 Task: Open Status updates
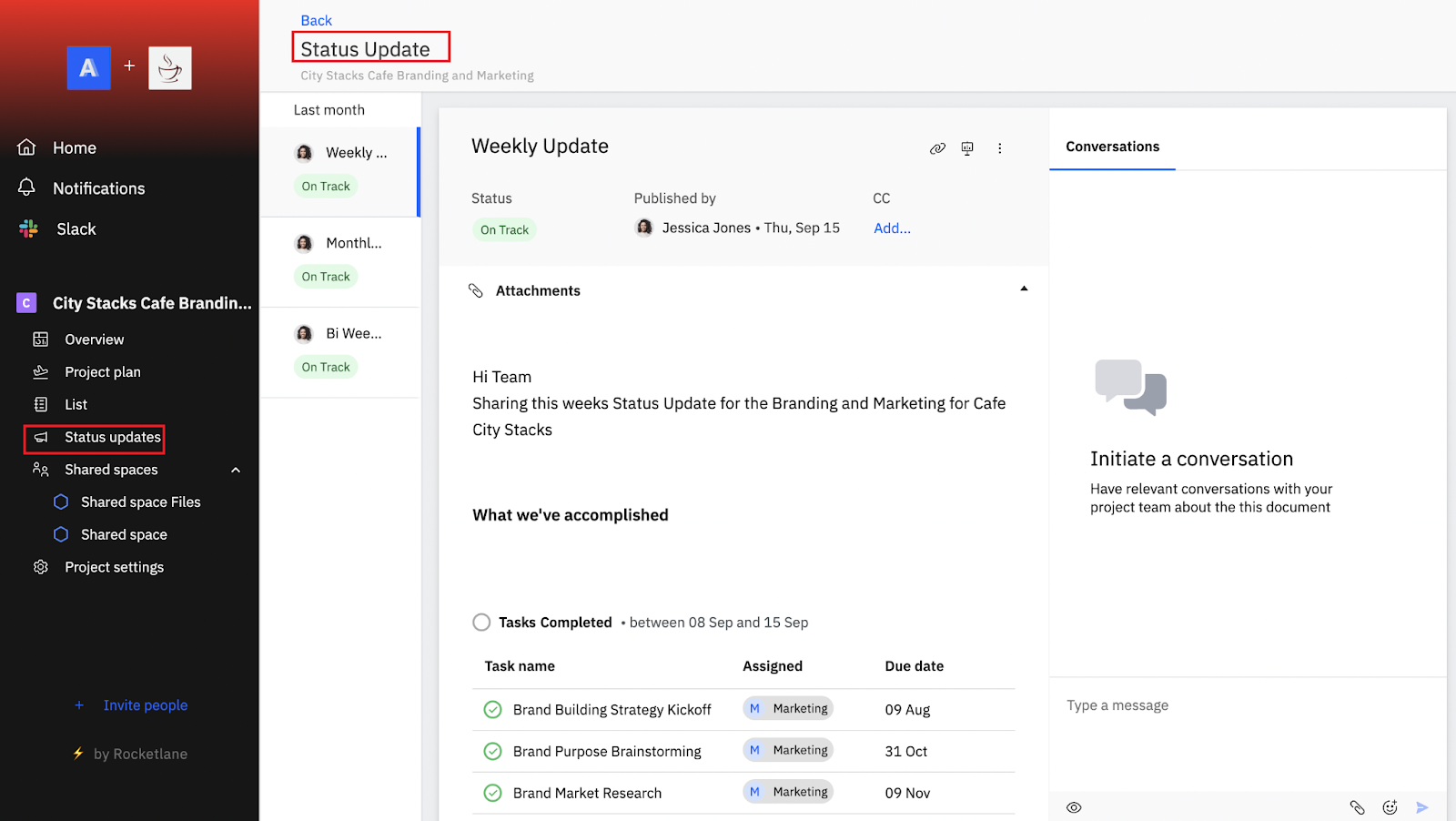click(113, 437)
